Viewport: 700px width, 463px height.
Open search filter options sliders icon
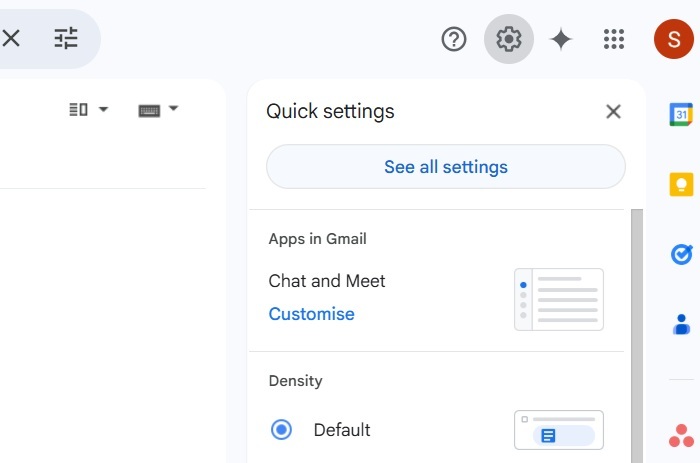tap(66, 38)
